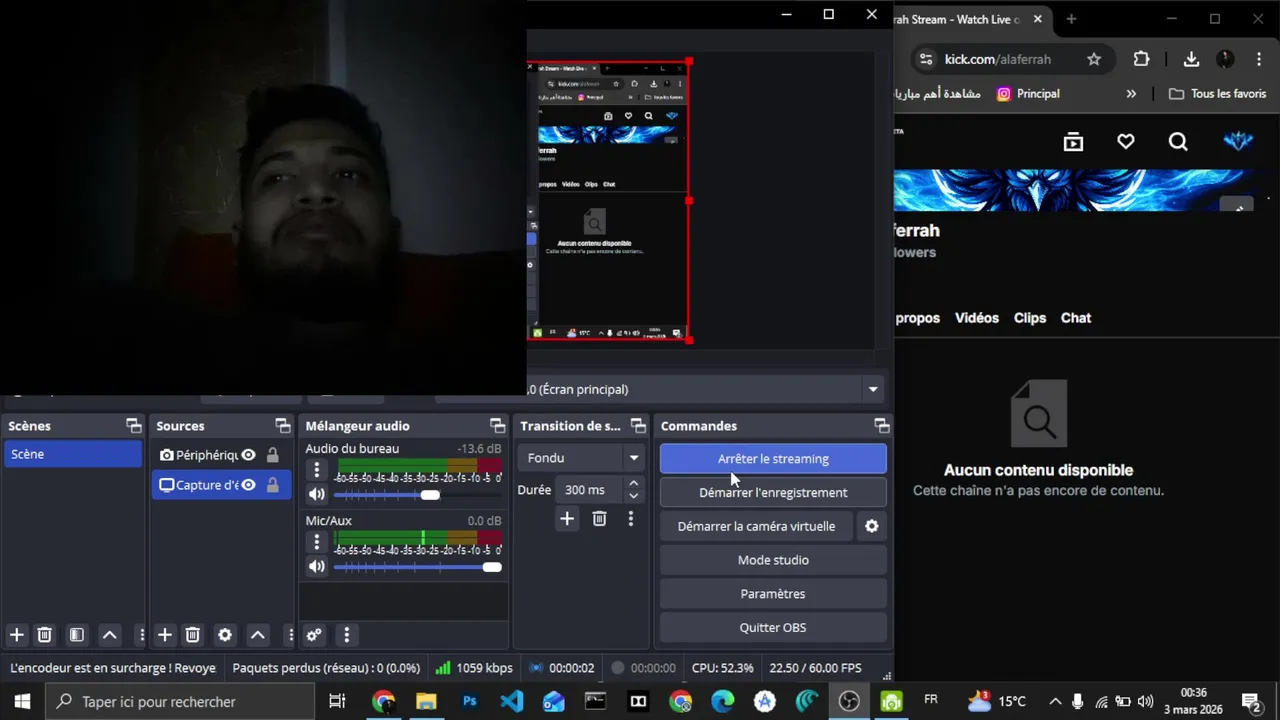Screen dimensions: 1280x720
Task: Remove the selected source using trash icon
Action: (x=193, y=635)
